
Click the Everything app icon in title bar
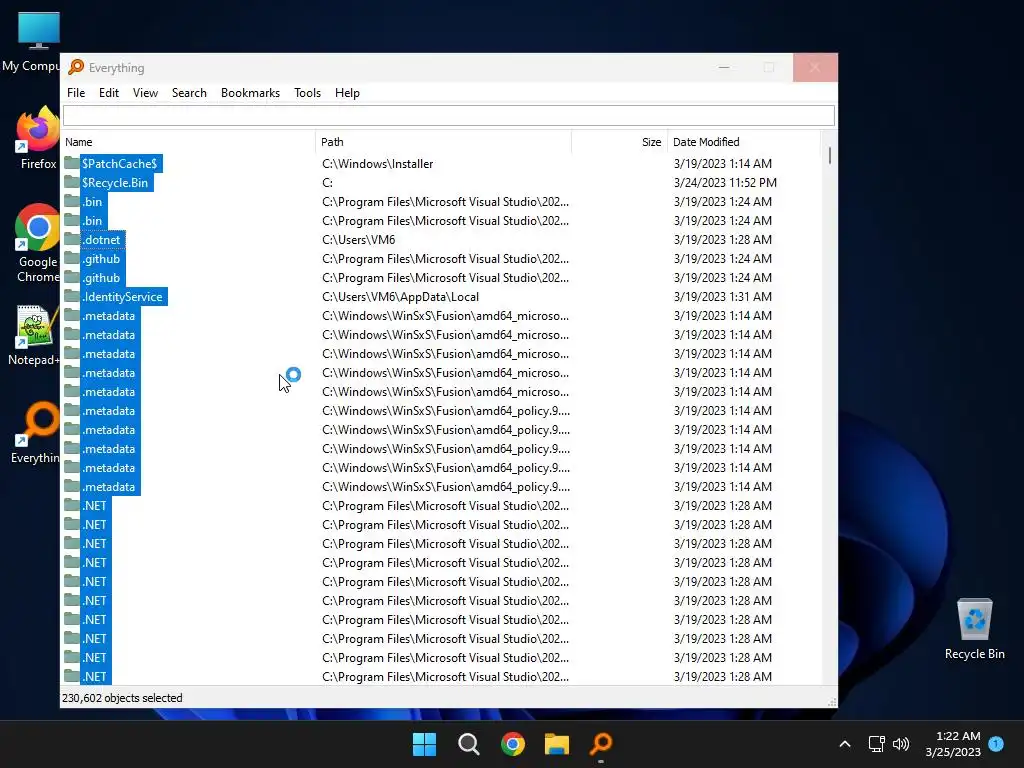click(x=76, y=67)
